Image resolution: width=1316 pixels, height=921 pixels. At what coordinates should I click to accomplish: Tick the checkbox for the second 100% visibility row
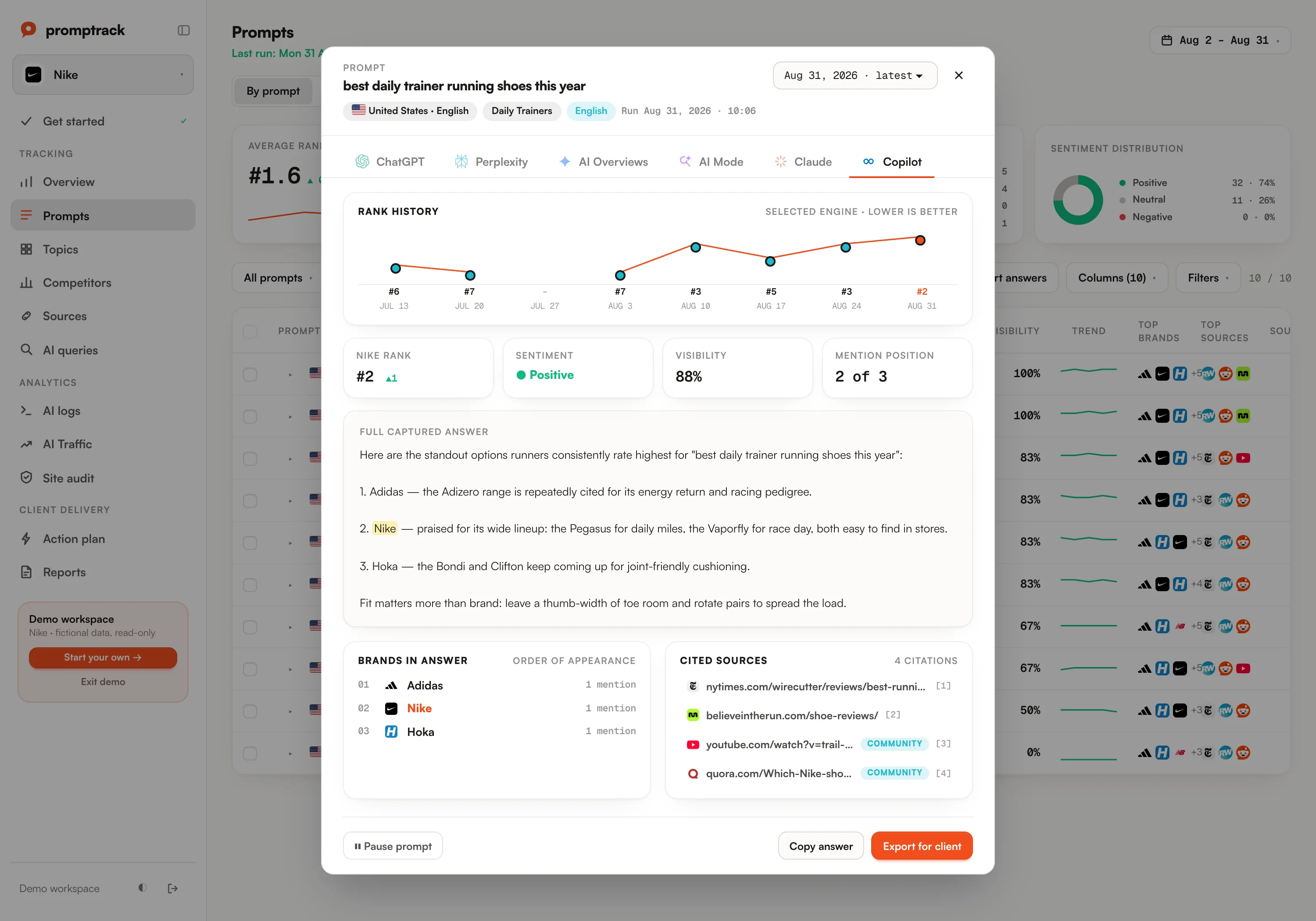[250, 417]
